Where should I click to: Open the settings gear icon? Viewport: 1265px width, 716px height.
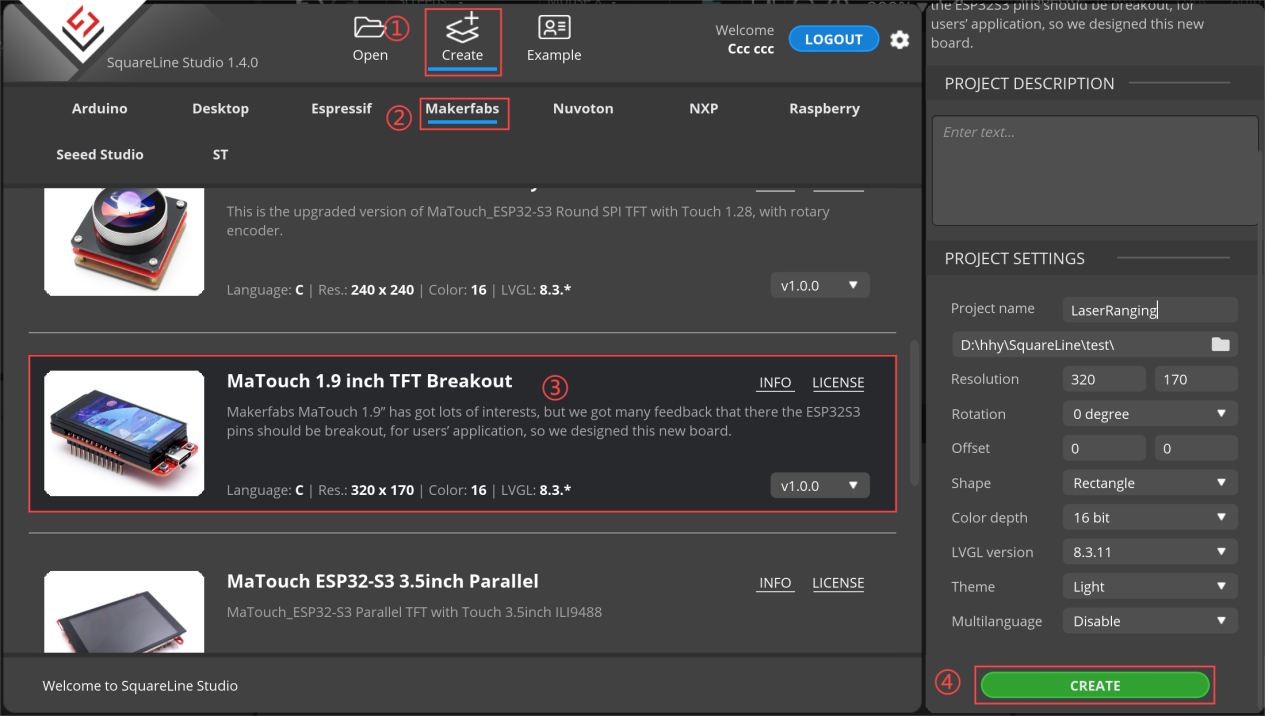(900, 40)
